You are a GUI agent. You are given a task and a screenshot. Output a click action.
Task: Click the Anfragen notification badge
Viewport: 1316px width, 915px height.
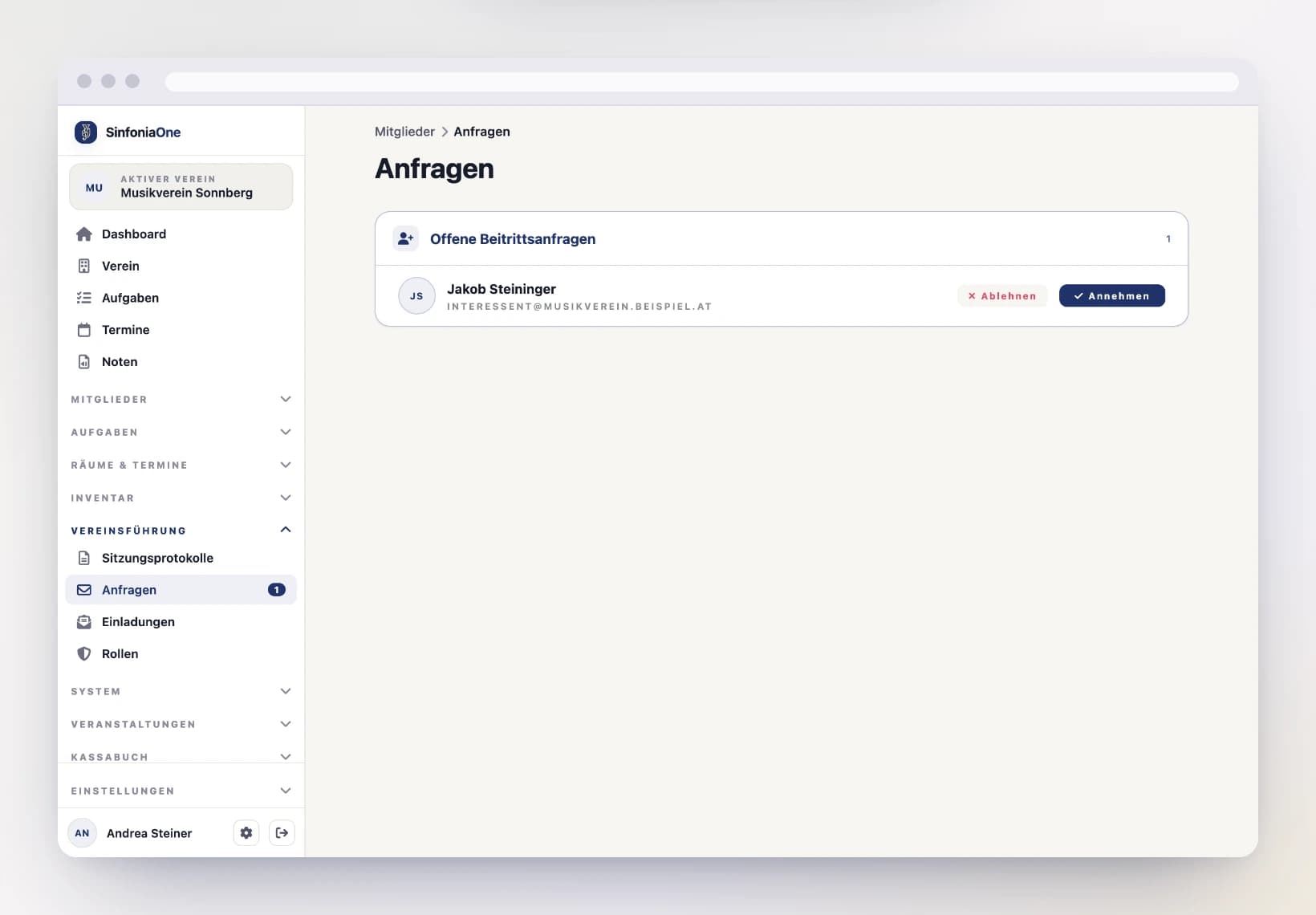[x=277, y=590]
